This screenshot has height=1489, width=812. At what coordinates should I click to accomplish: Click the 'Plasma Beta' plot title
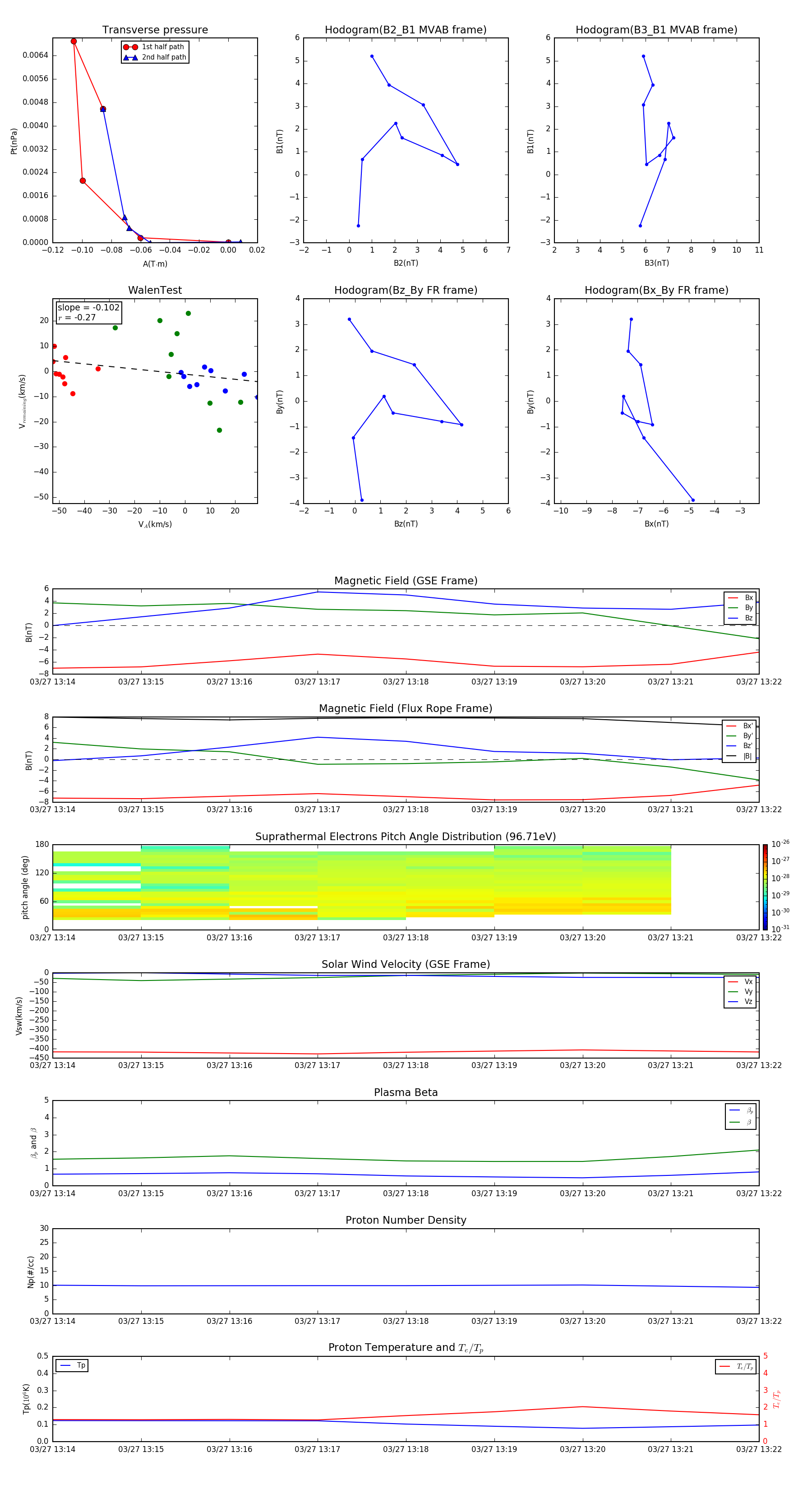[406, 1092]
